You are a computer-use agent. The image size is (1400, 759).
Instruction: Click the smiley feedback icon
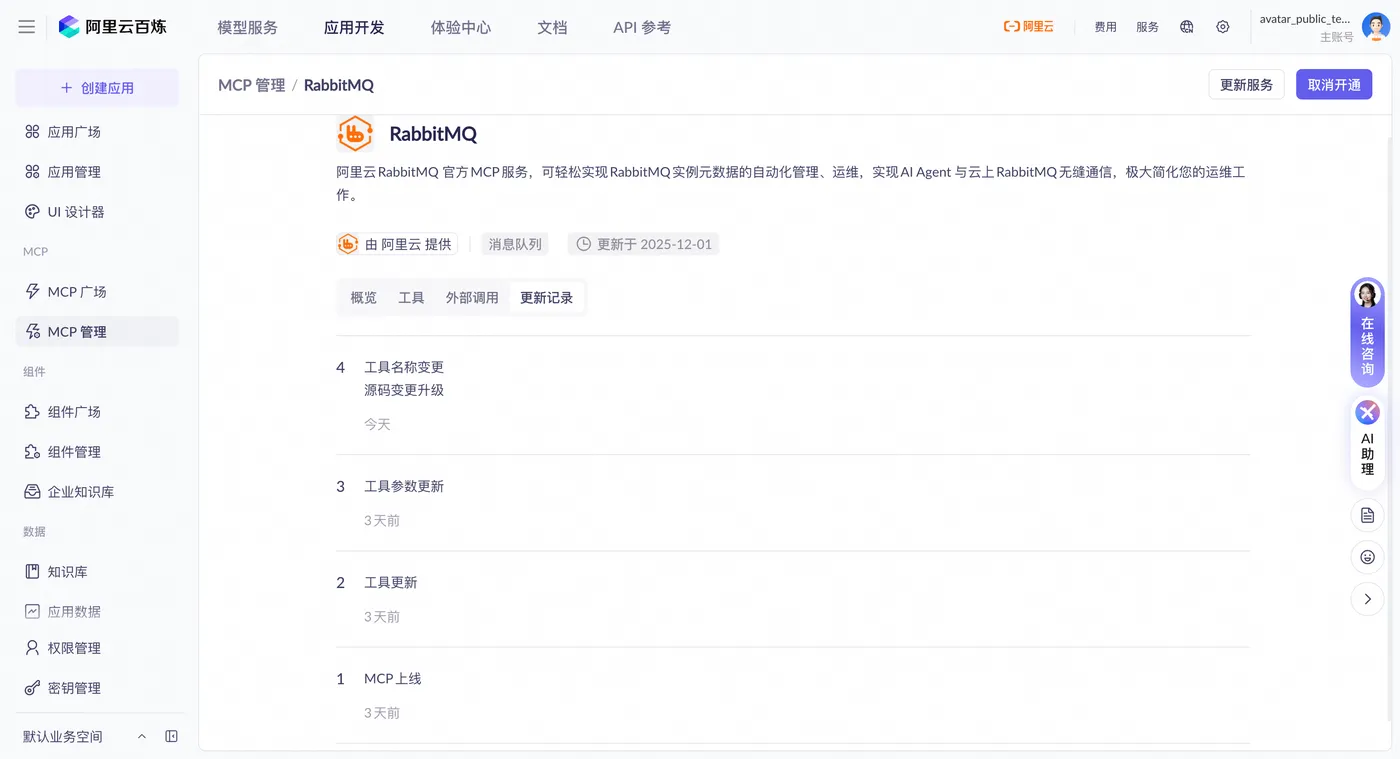[1367, 557]
